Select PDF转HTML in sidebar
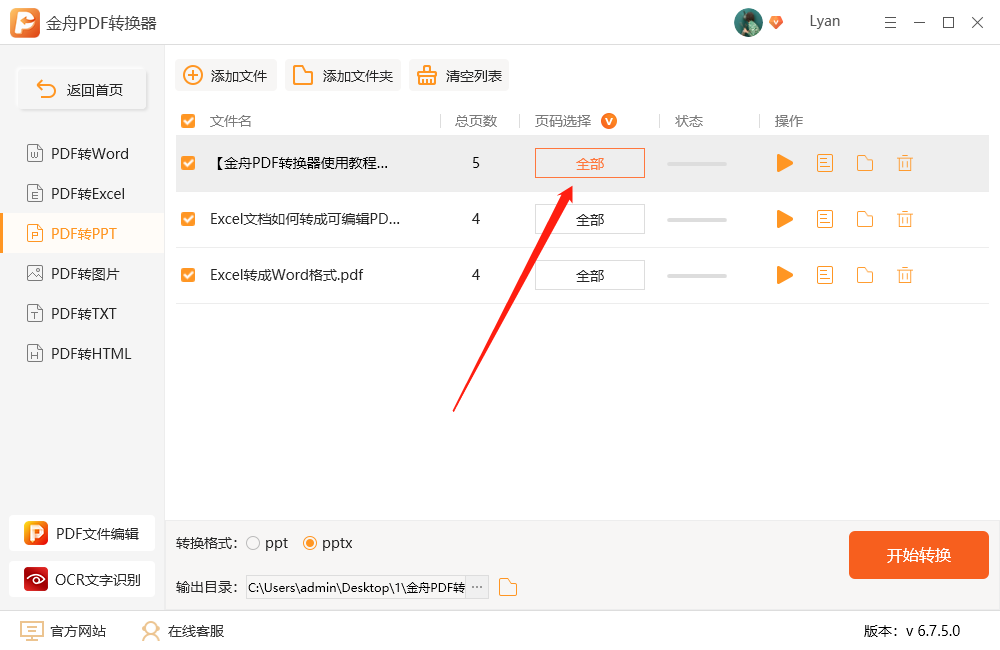Image resolution: width=1000 pixels, height=650 pixels. coord(82,353)
